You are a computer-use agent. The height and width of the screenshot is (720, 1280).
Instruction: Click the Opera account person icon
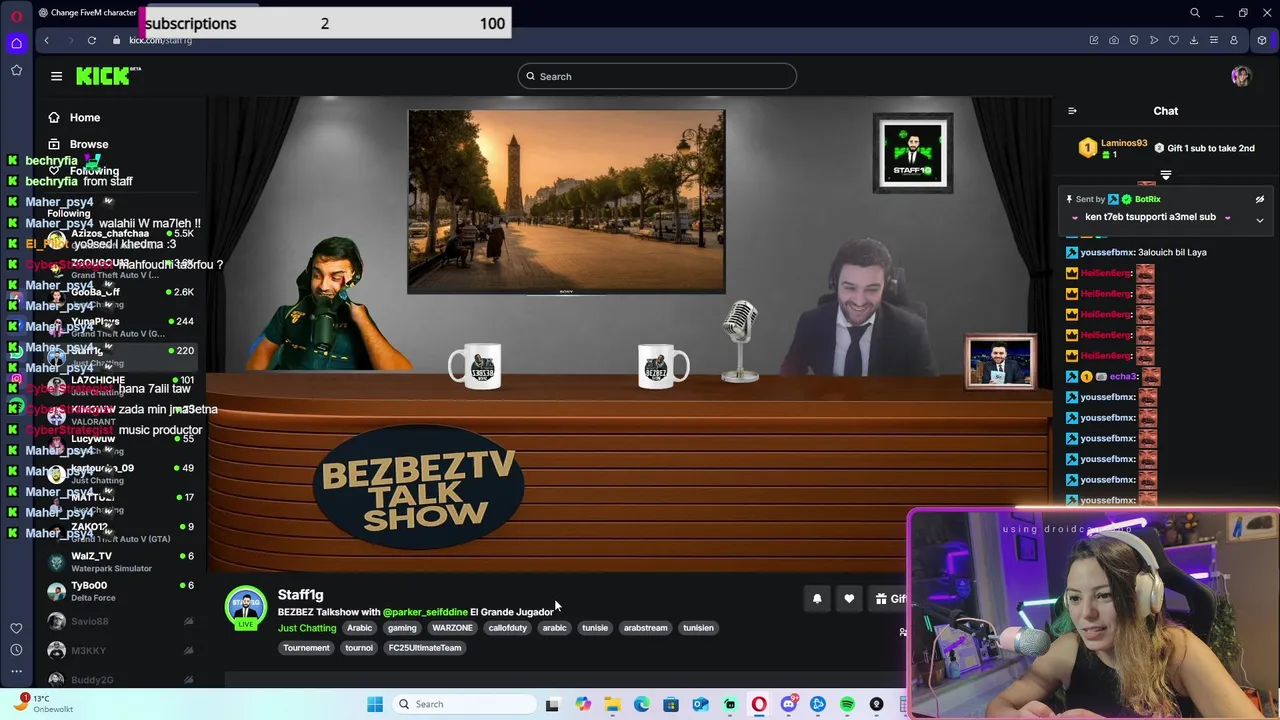[1233, 40]
